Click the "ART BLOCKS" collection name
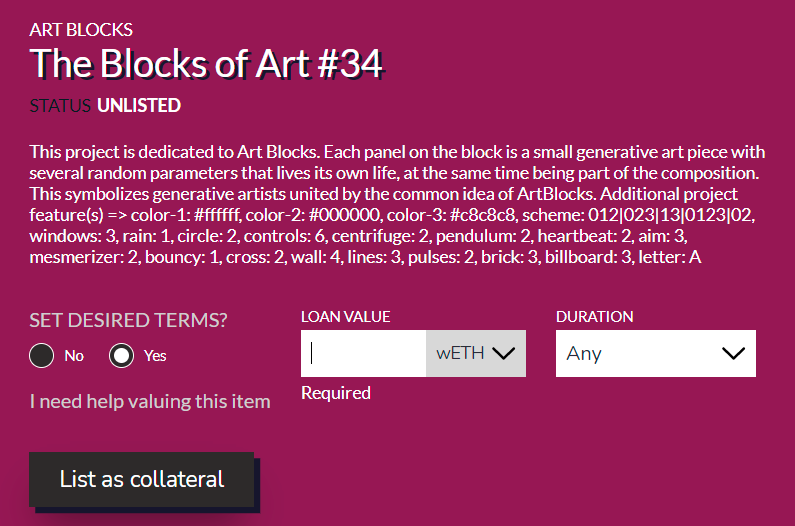This screenshot has width=795, height=526. point(81,30)
